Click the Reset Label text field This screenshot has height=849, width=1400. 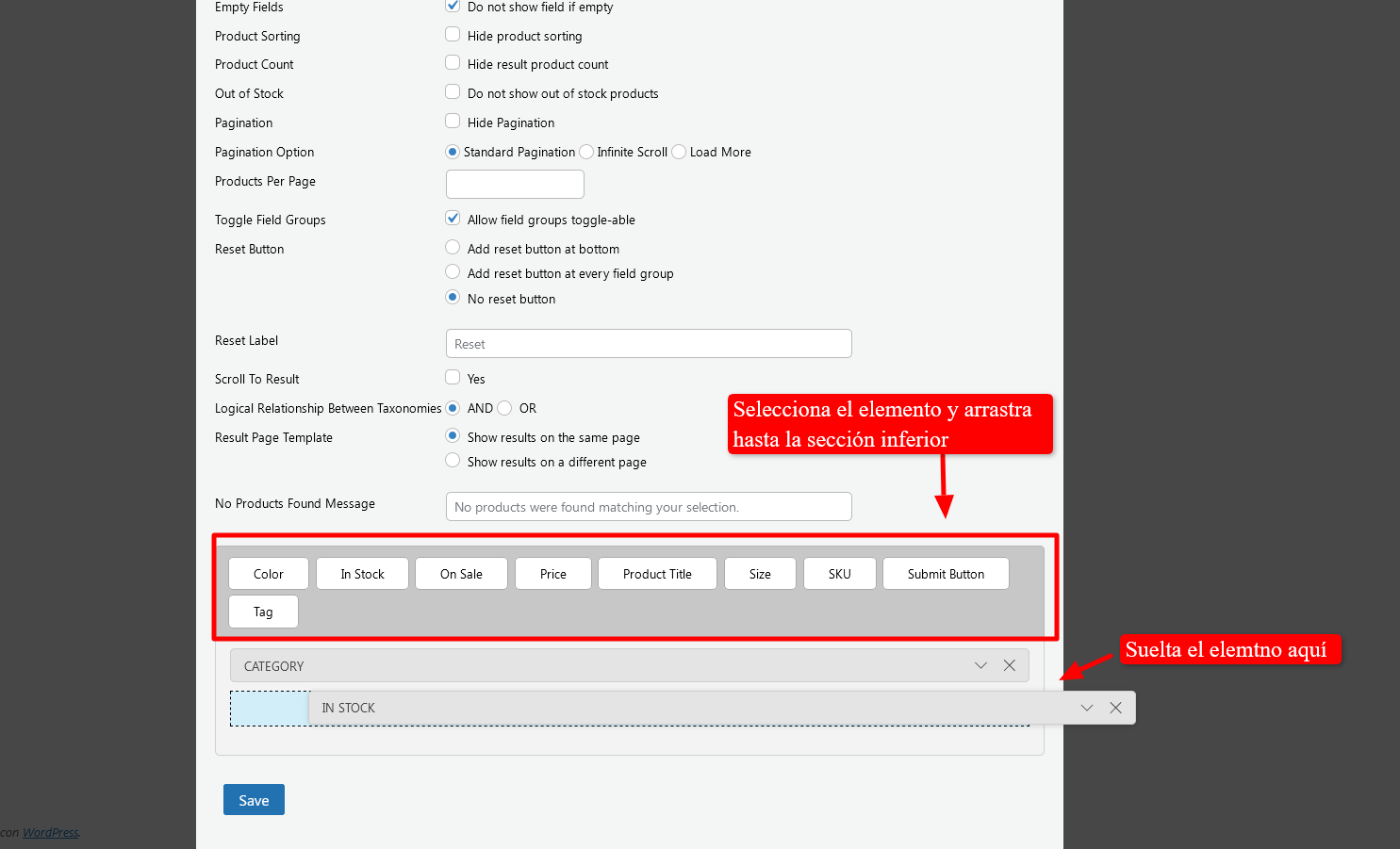pyautogui.click(x=649, y=343)
